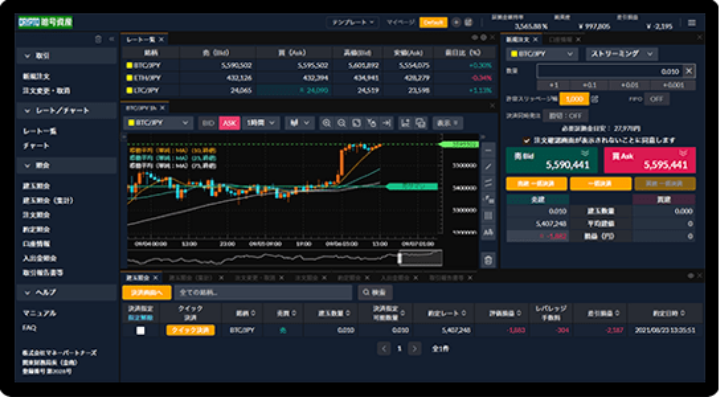This screenshot has width=719, height=397.
Task: Zoom in on the chart with the magnifier-plus icon
Action: (326, 123)
